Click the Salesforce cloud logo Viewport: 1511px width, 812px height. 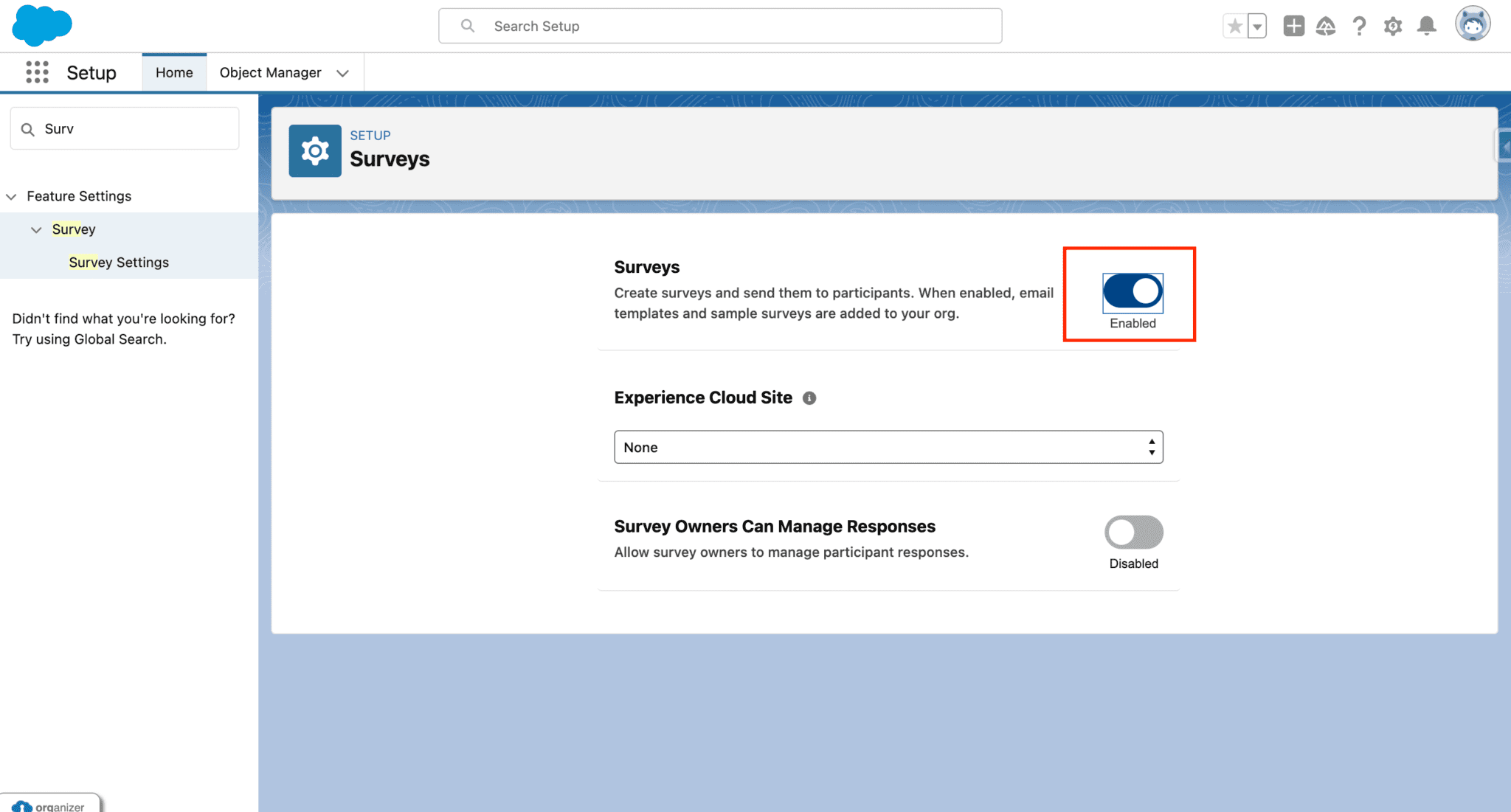pyautogui.click(x=41, y=25)
